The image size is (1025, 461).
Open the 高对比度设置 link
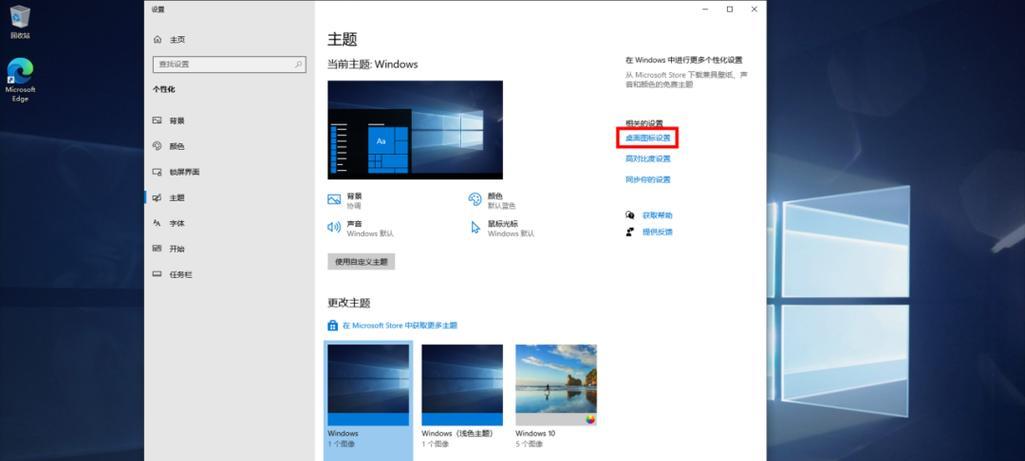click(648, 159)
